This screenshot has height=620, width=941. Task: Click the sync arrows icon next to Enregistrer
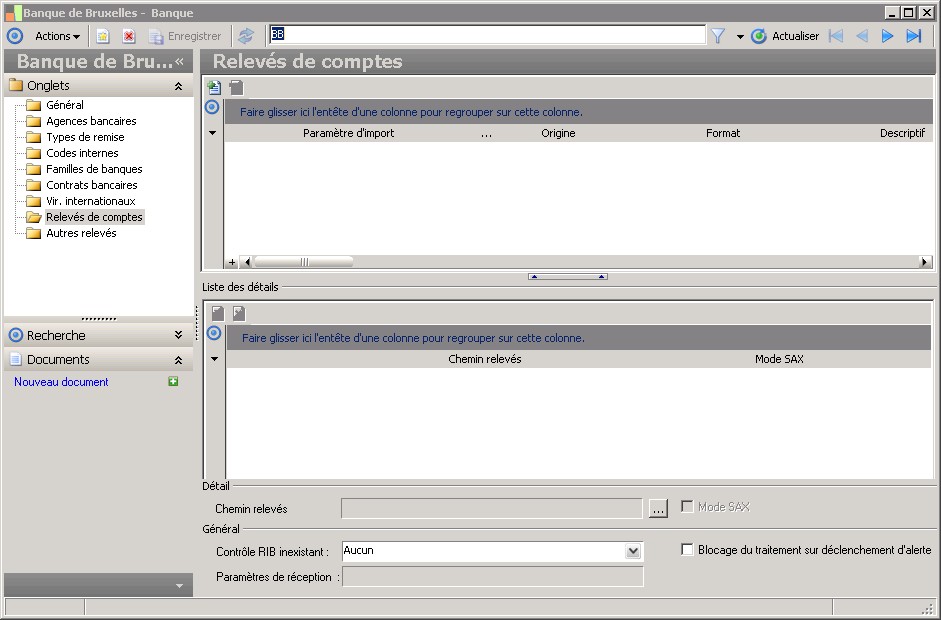click(x=245, y=36)
